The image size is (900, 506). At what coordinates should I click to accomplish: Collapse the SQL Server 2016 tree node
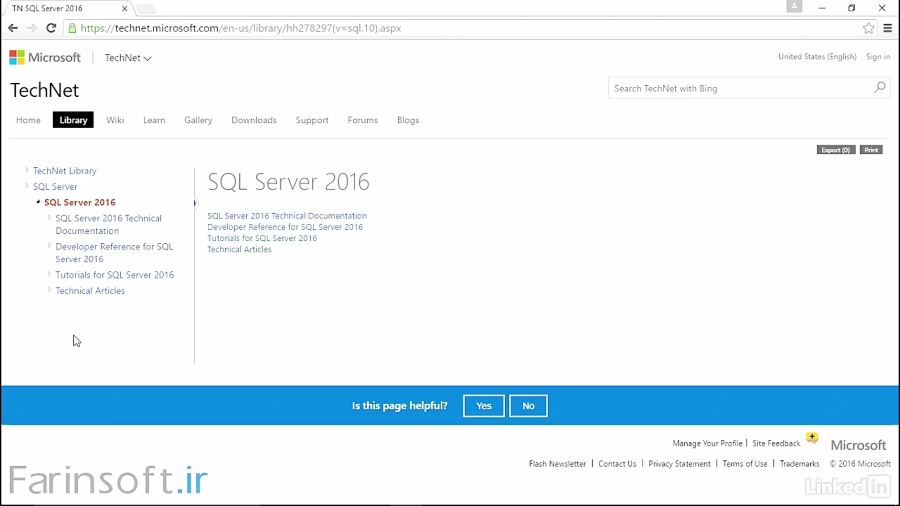38,202
